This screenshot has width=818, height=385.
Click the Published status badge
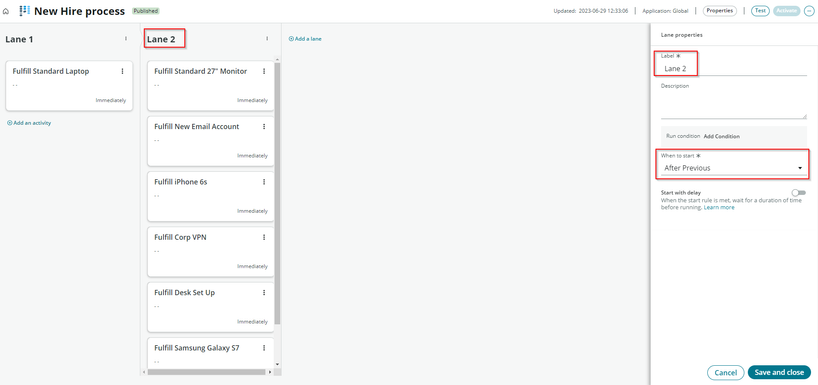point(146,11)
